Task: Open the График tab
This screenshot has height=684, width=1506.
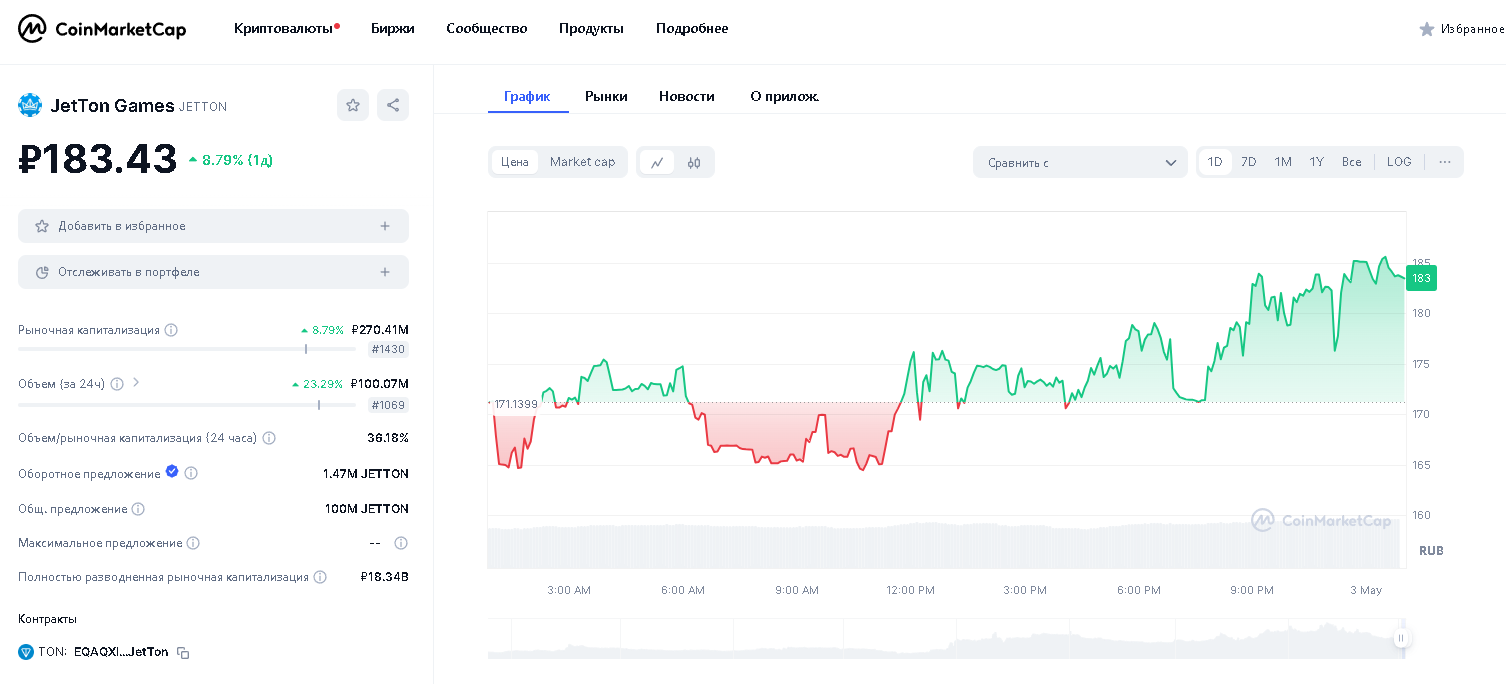Action: [527, 96]
